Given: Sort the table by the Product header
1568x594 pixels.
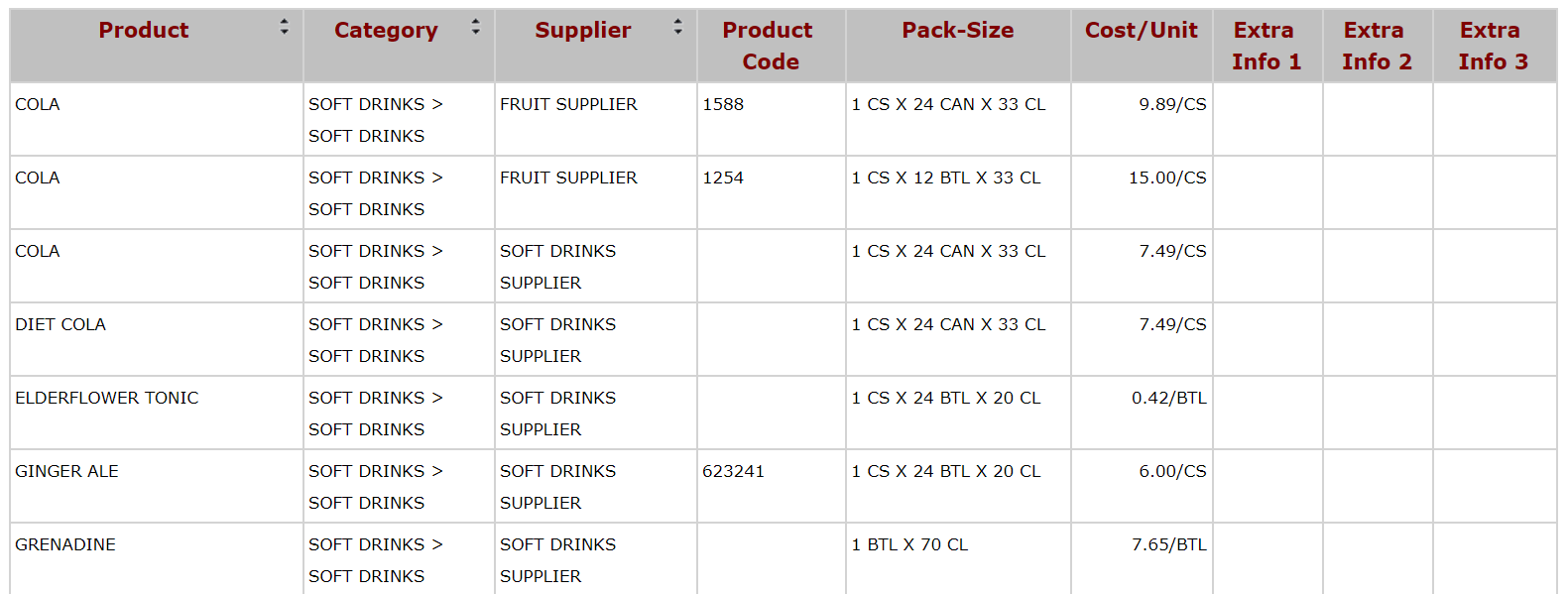Looking at the screenshot, I should [x=143, y=30].
